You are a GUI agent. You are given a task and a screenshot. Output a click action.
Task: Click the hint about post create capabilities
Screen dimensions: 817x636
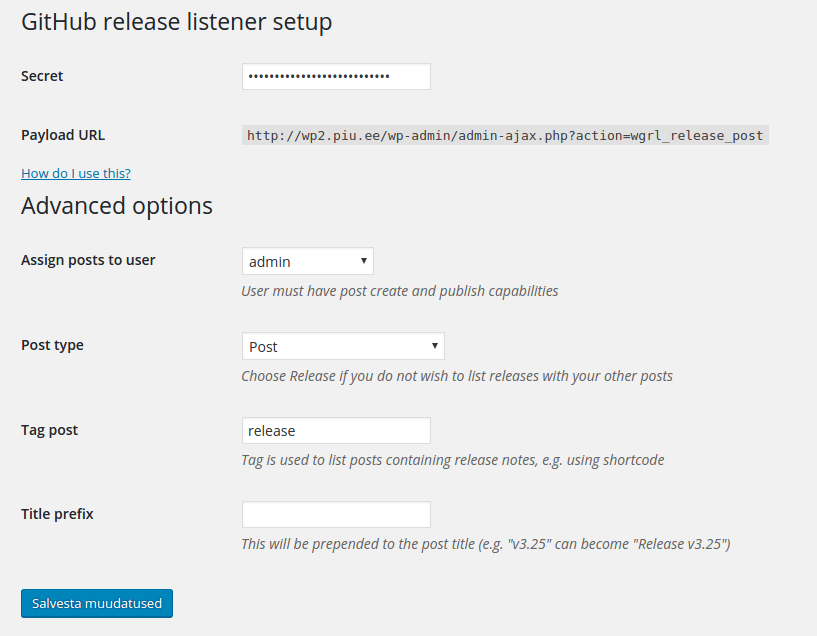[x=400, y=291]
